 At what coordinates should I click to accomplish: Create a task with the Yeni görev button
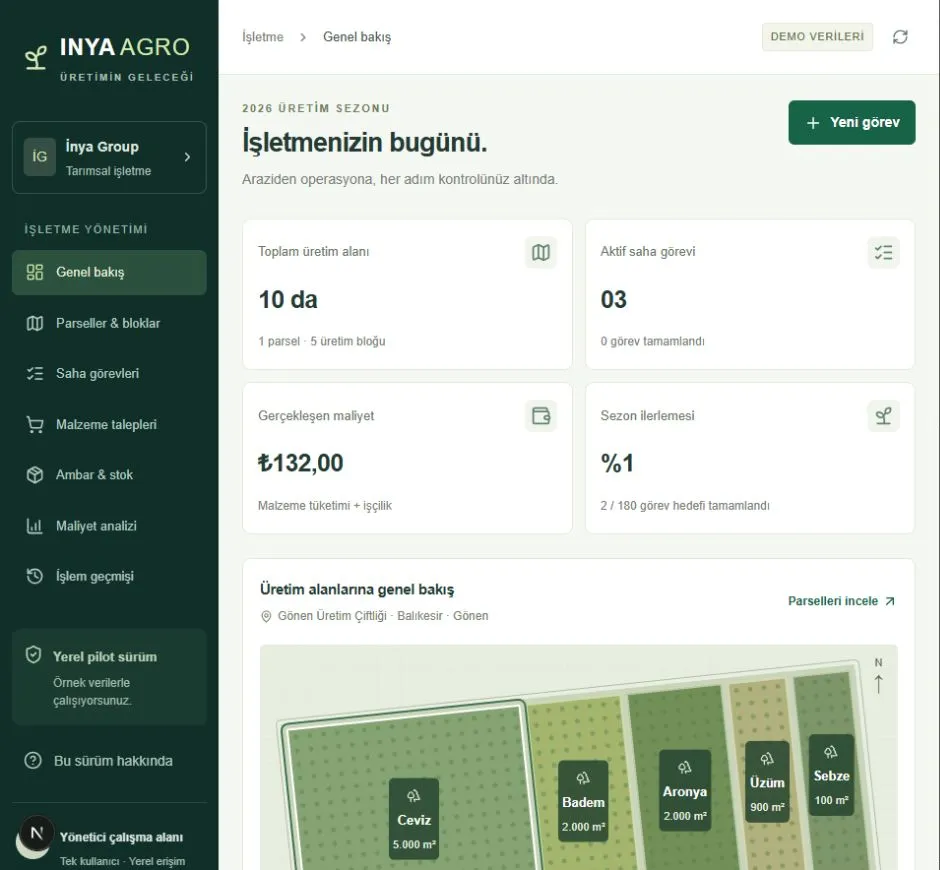coord(851,122)
